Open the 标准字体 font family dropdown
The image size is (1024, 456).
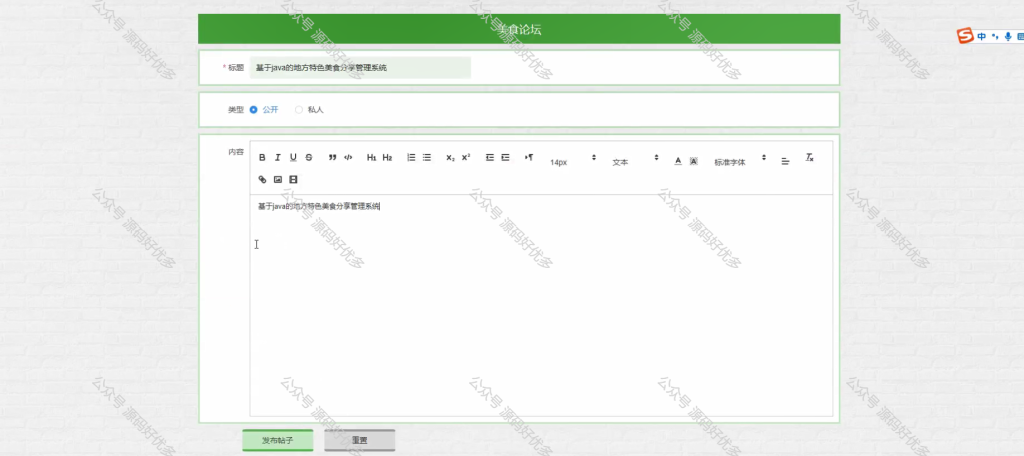click(739, 161)
